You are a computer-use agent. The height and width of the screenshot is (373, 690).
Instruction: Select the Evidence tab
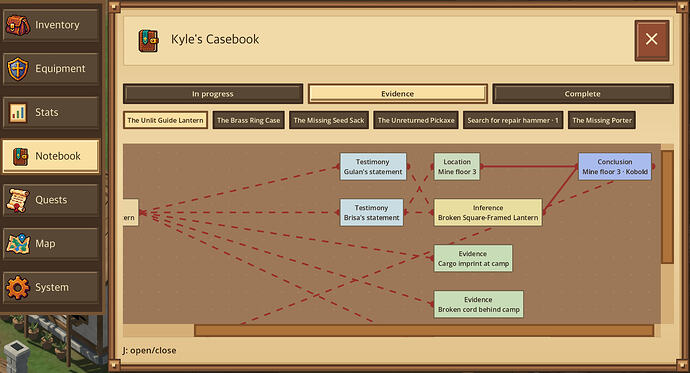pos(398,94)
